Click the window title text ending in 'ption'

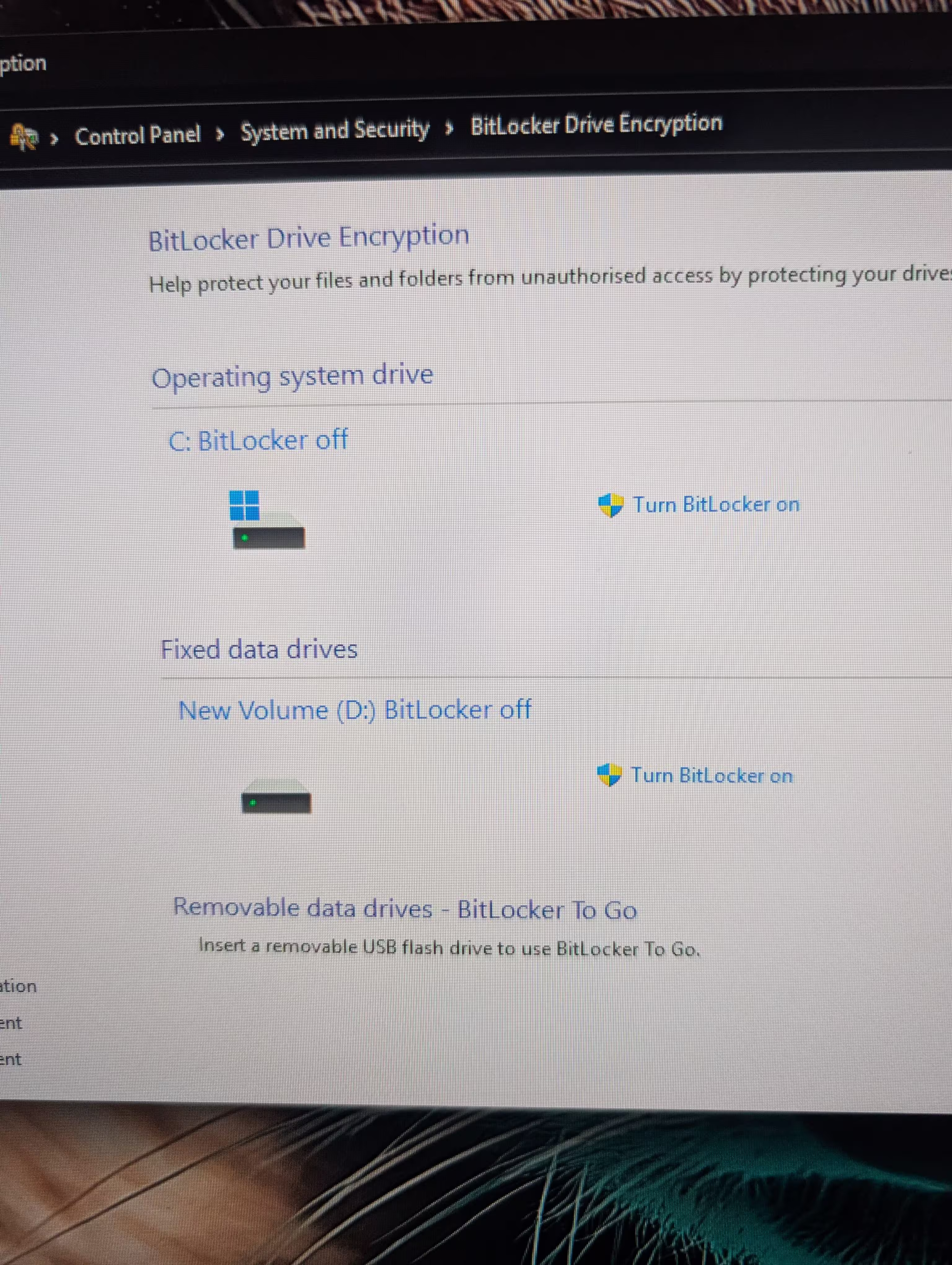pos(24,64)
